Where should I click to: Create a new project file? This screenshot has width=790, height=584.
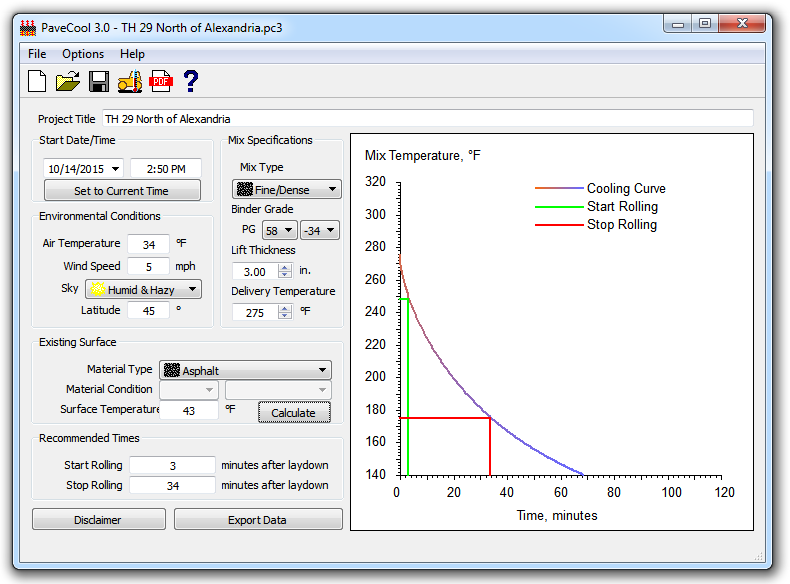37,82
